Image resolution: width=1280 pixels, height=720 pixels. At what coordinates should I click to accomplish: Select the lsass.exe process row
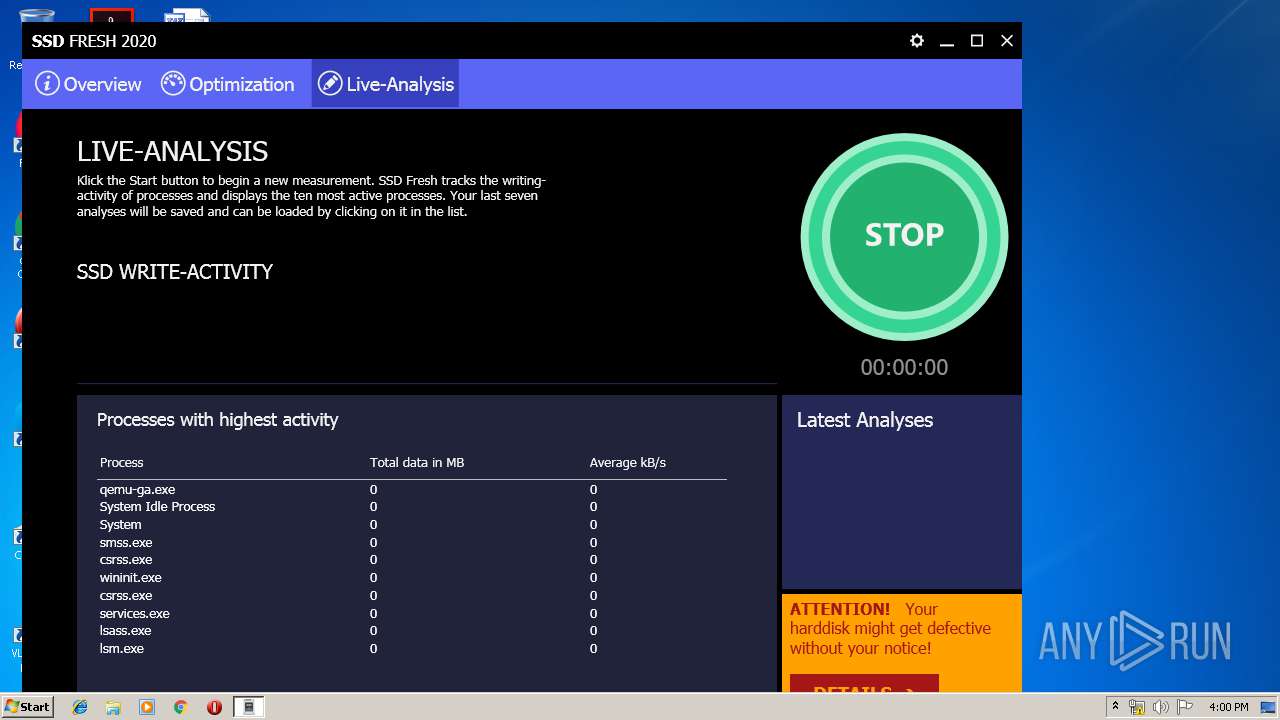(411, 631)
